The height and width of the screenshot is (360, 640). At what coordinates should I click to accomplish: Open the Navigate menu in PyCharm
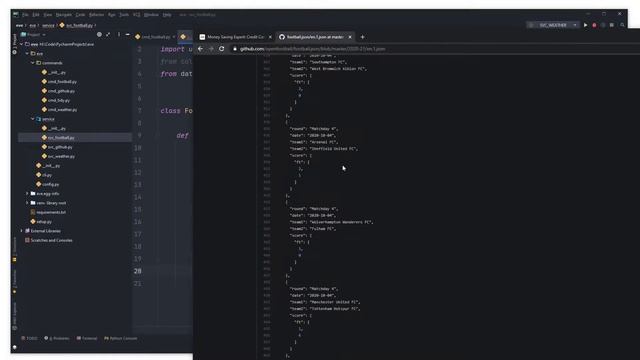(64, 15)
